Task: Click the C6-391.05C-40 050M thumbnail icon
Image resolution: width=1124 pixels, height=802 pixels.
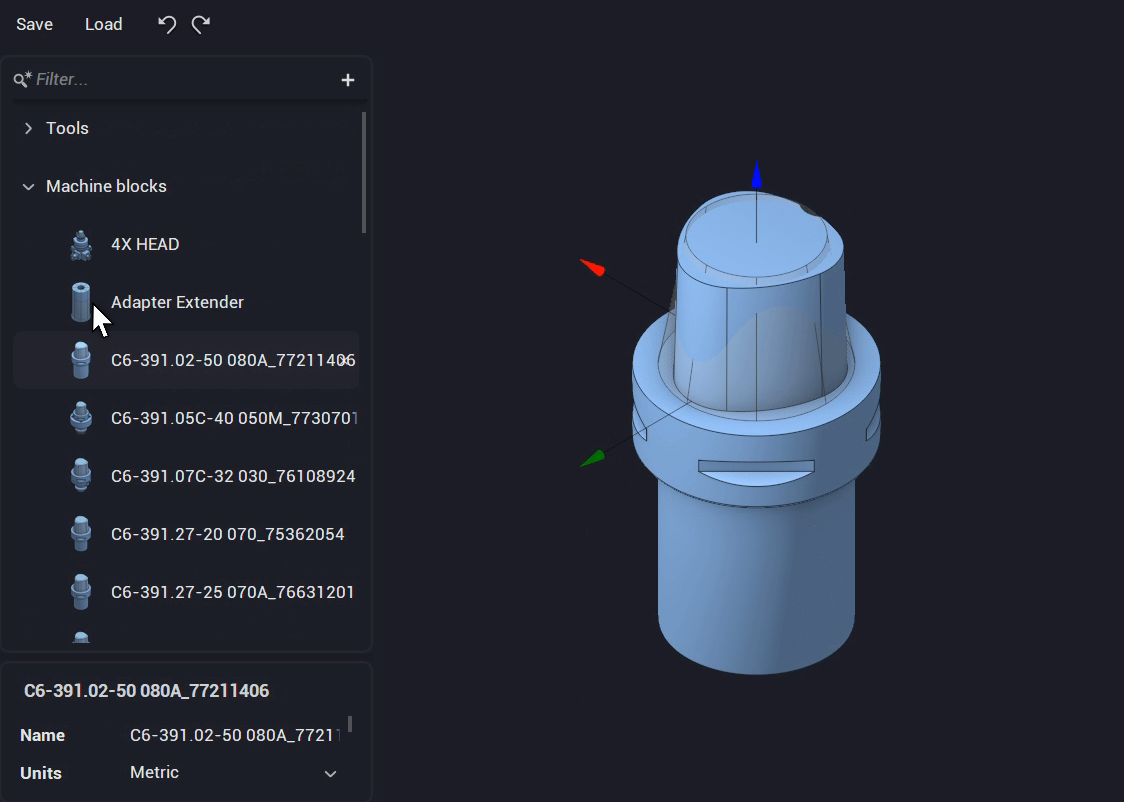Action: tap(81, 419)
